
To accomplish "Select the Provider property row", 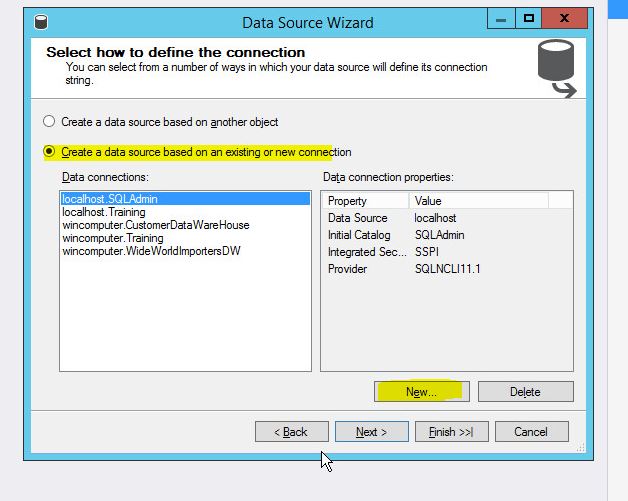I will [348, 269].
